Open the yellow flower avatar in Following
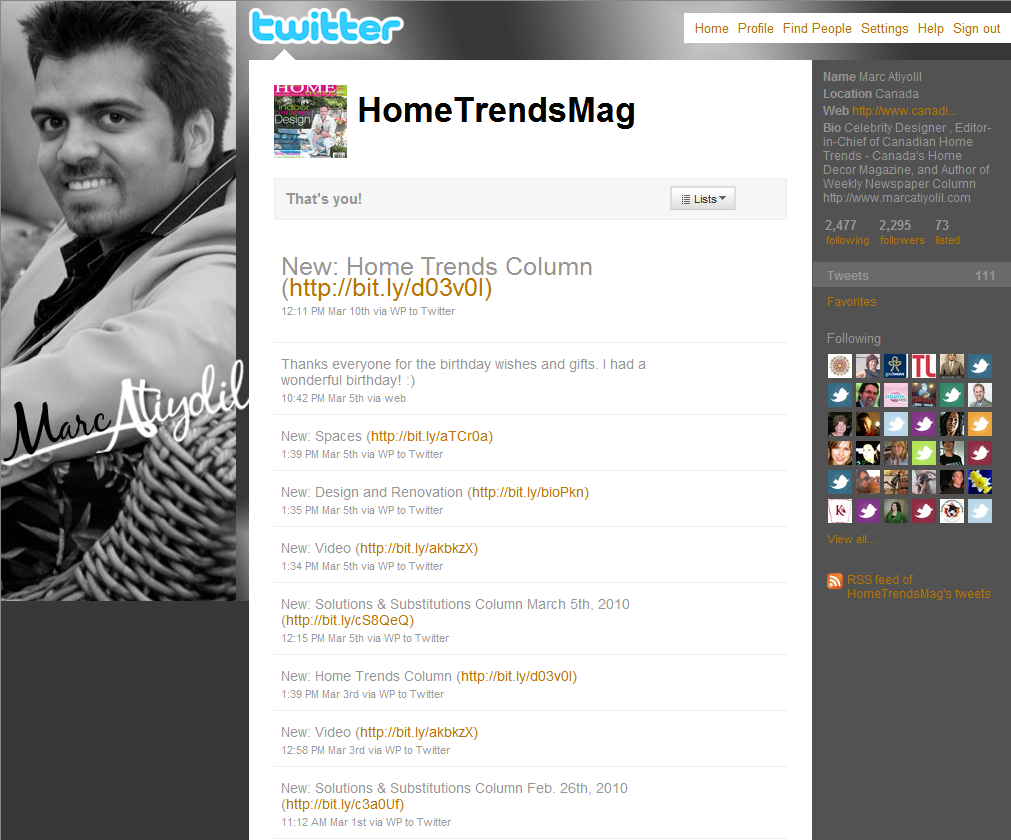The width and height of the screenshot is (1011, 840). (979, 482)
